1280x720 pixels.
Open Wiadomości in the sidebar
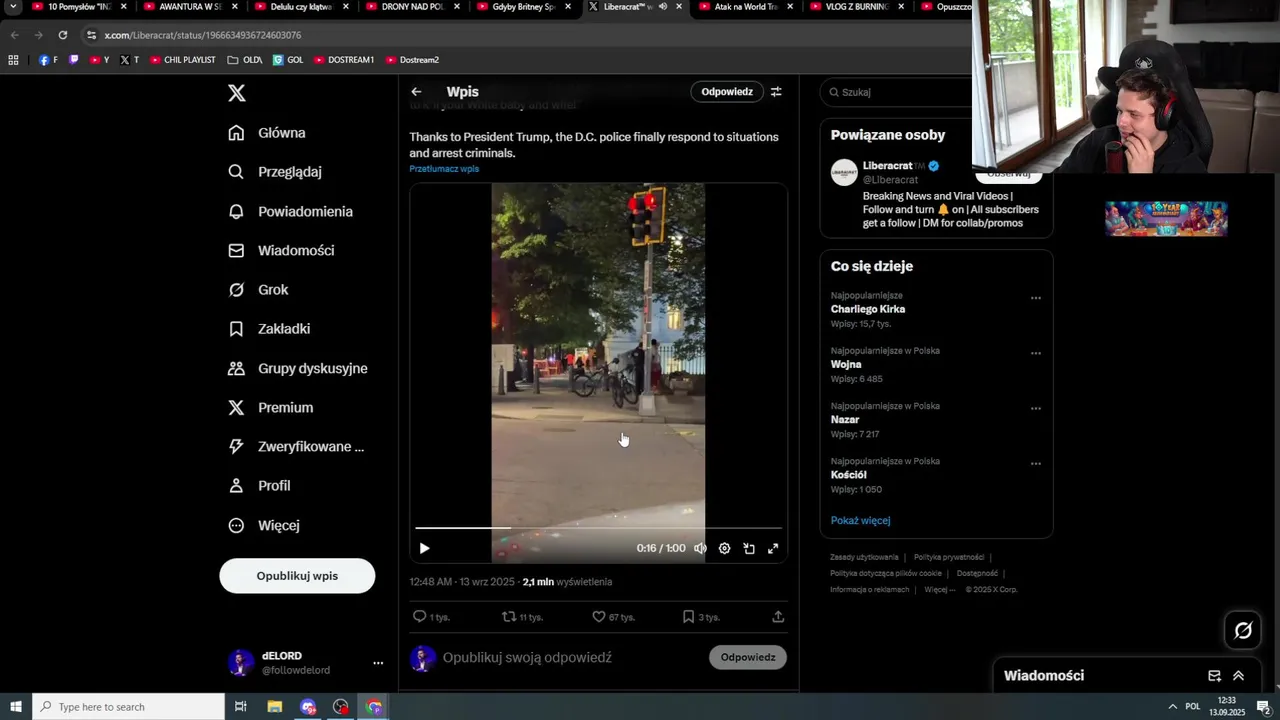pyautogui.click(x=281, y=250)
